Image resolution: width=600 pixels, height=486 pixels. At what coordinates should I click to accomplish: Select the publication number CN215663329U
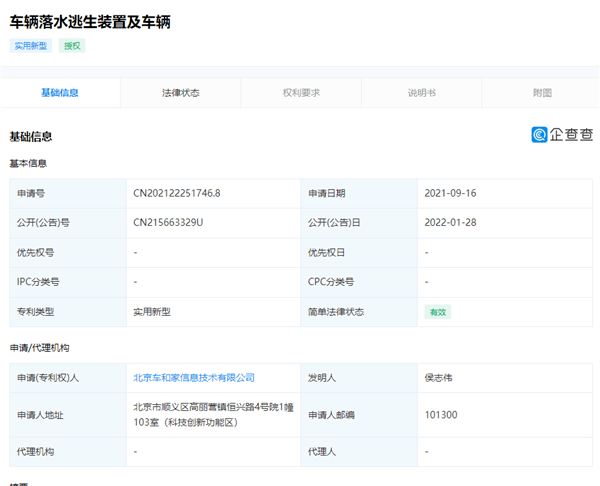168,223
